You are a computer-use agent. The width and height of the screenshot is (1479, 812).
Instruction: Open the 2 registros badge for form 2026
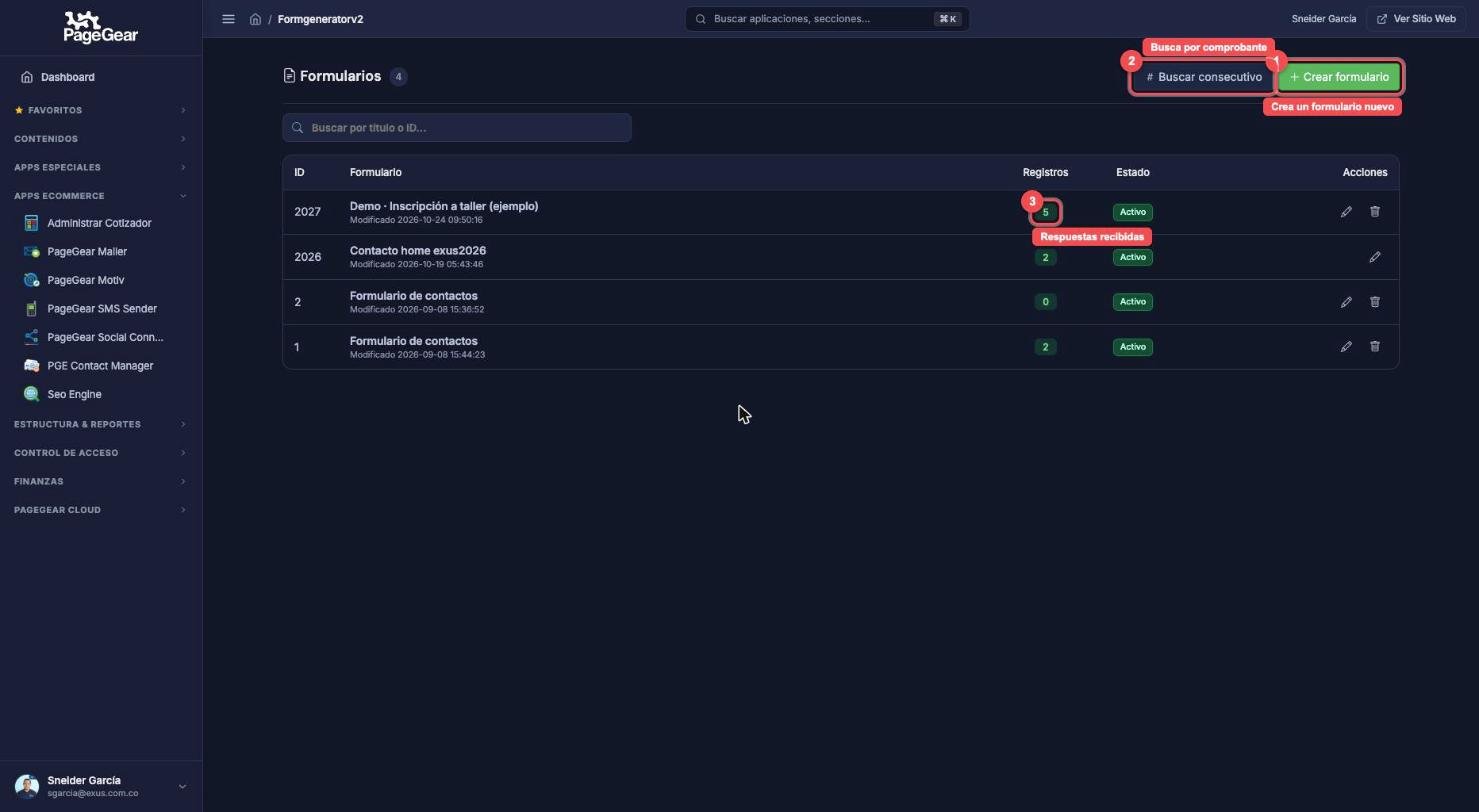click(x=1045, y=257)
